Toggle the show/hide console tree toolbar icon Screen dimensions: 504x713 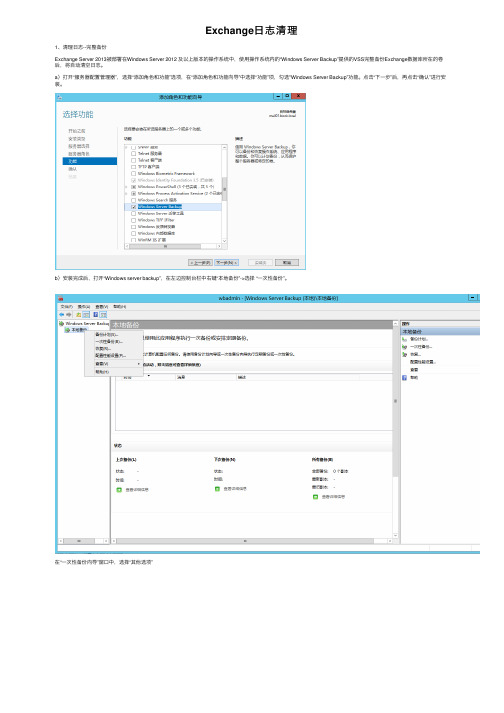coord(86,315)
